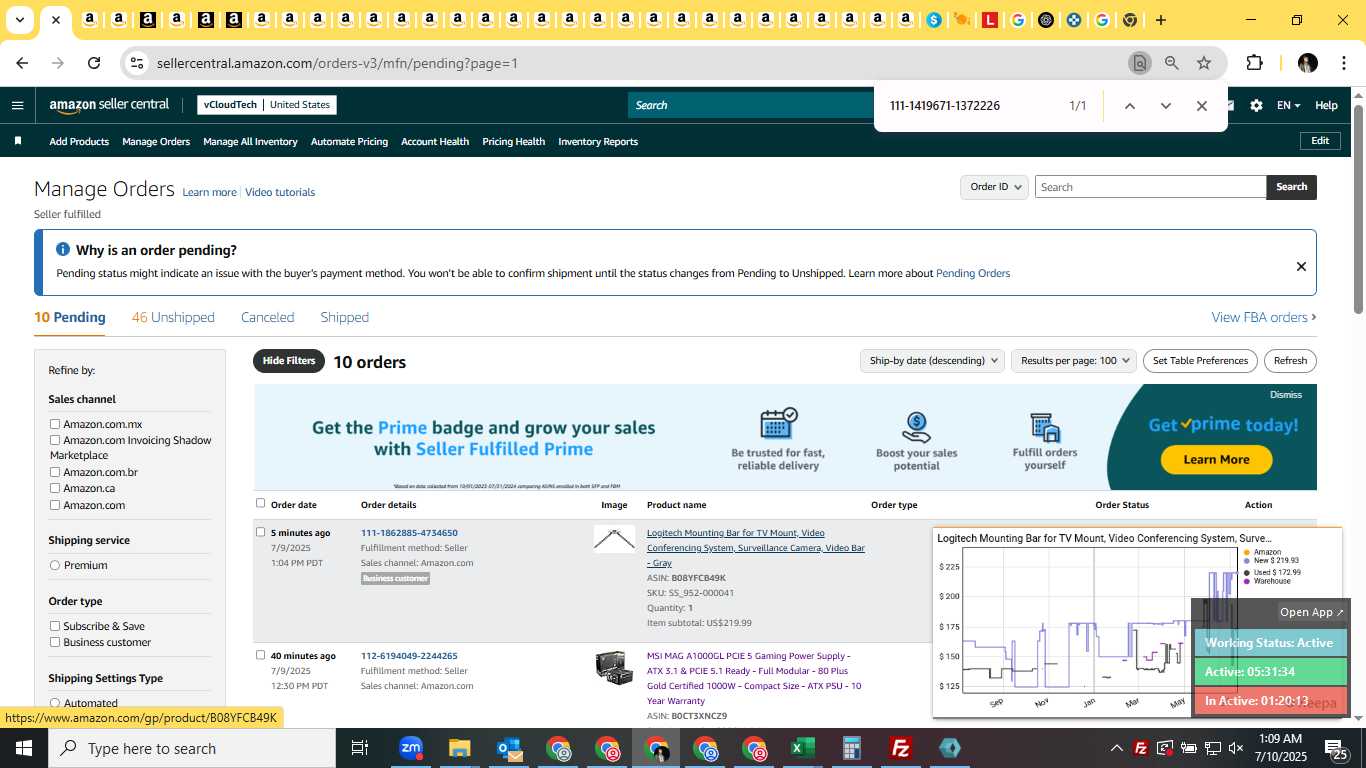The height and width of the screenshot is (768, 1366).
Task: Go to previous find-in-page match
Action: [1129, 106]
